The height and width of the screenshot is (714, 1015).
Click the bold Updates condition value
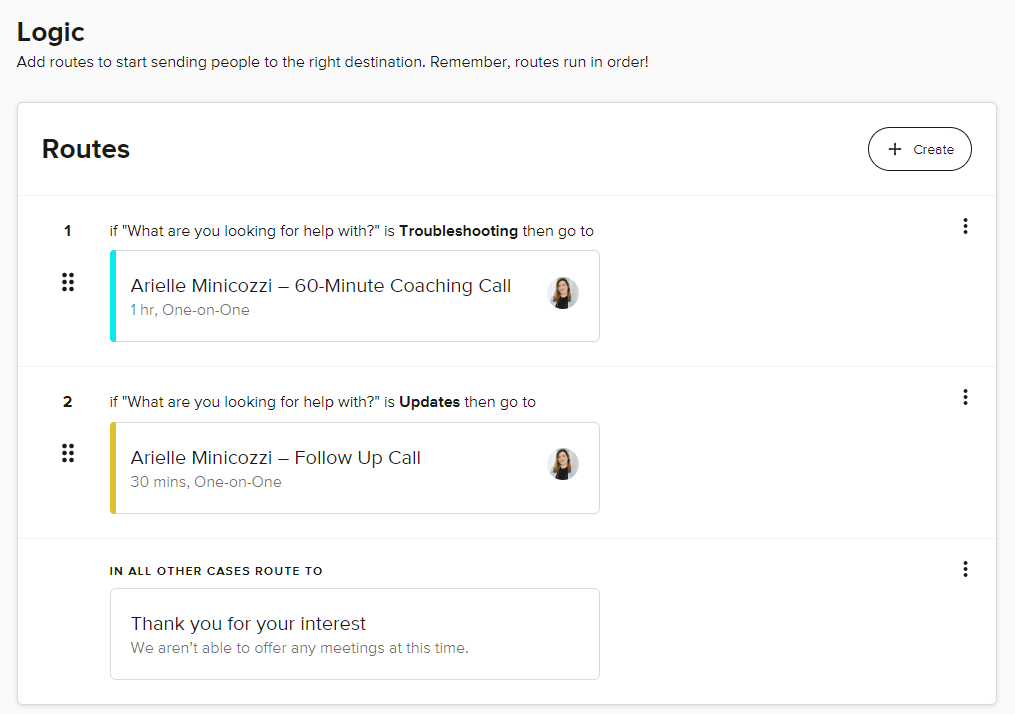tap(429, 402)
